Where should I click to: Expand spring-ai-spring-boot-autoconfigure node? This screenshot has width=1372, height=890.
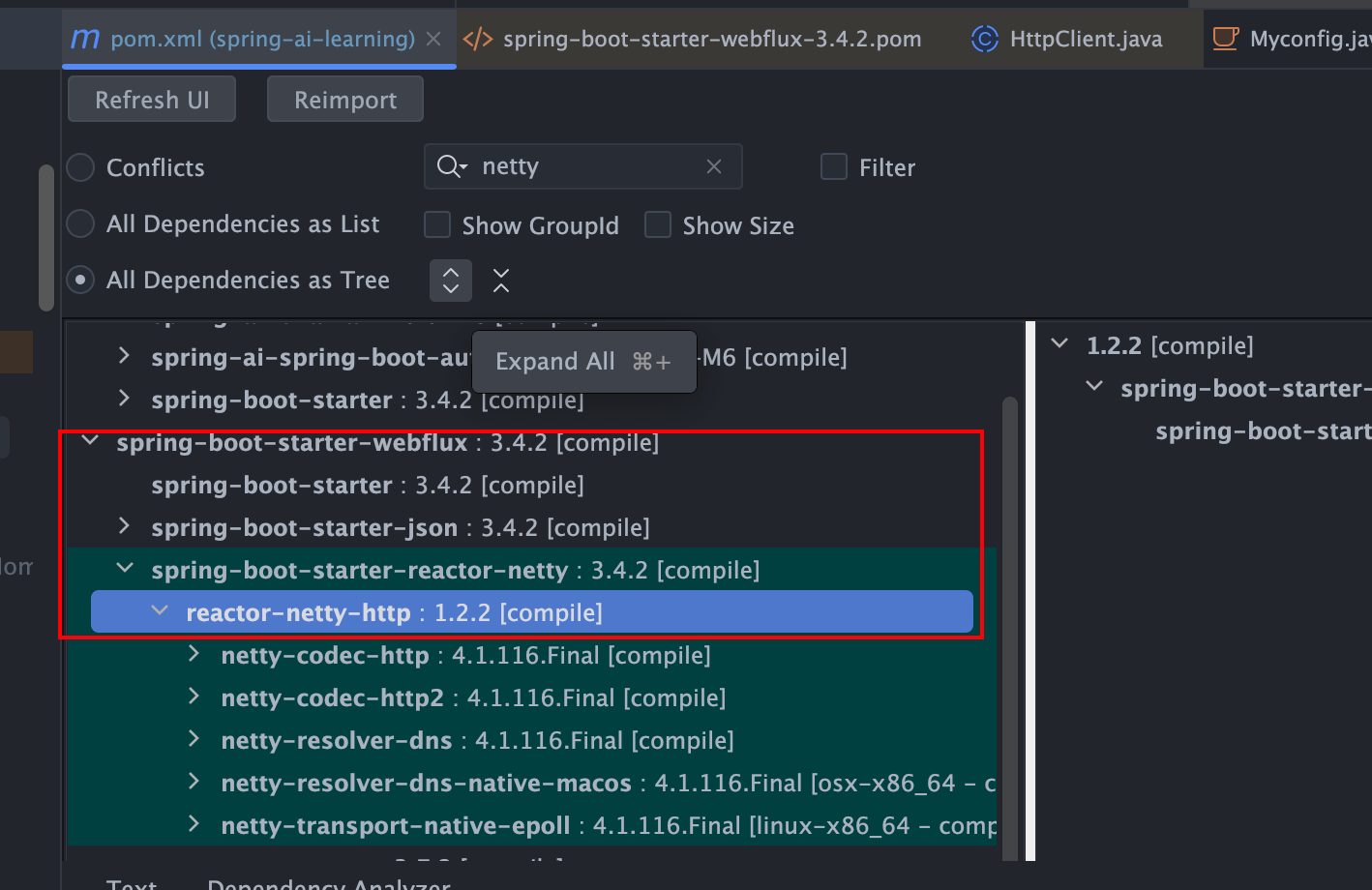[124, 356]
